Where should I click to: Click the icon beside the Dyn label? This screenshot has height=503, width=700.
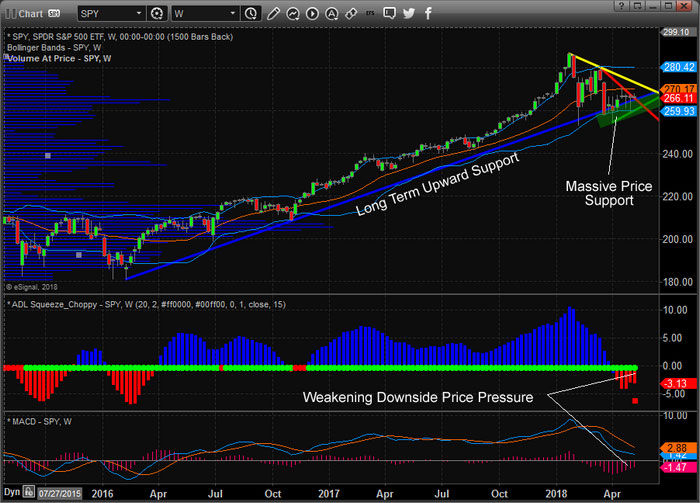(x=29, y=492)
